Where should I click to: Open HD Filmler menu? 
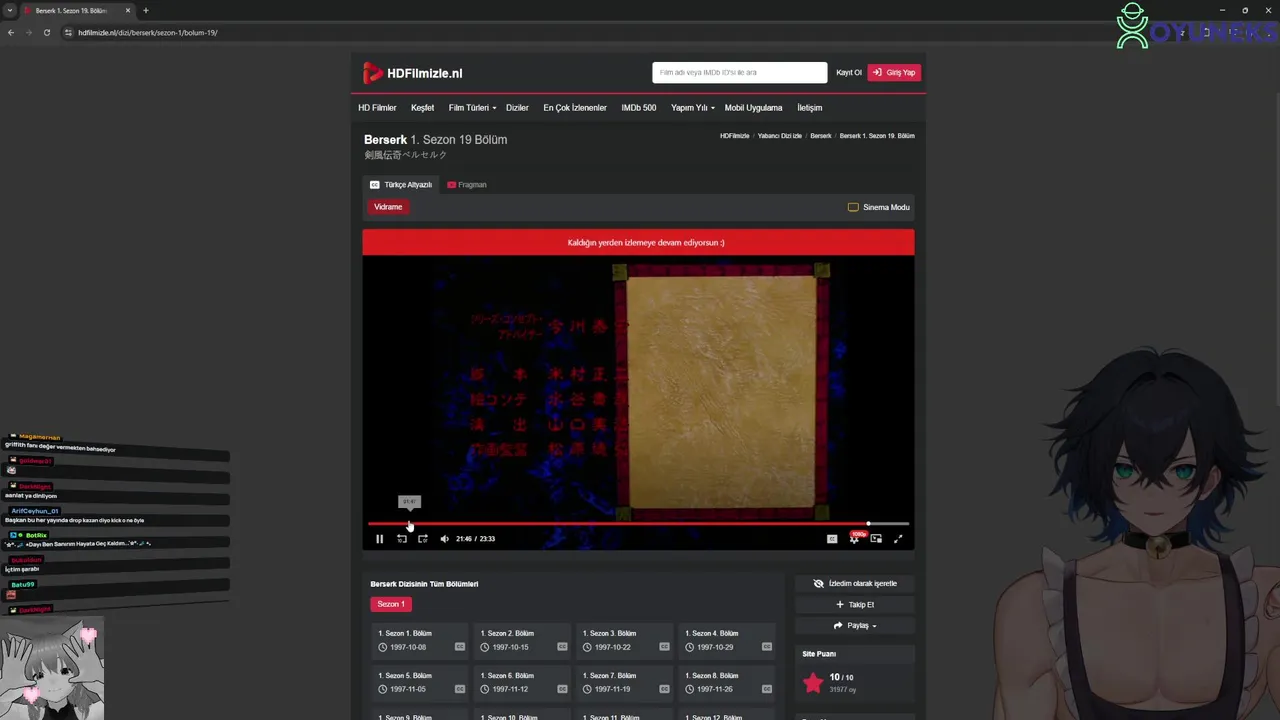point(377,108)
